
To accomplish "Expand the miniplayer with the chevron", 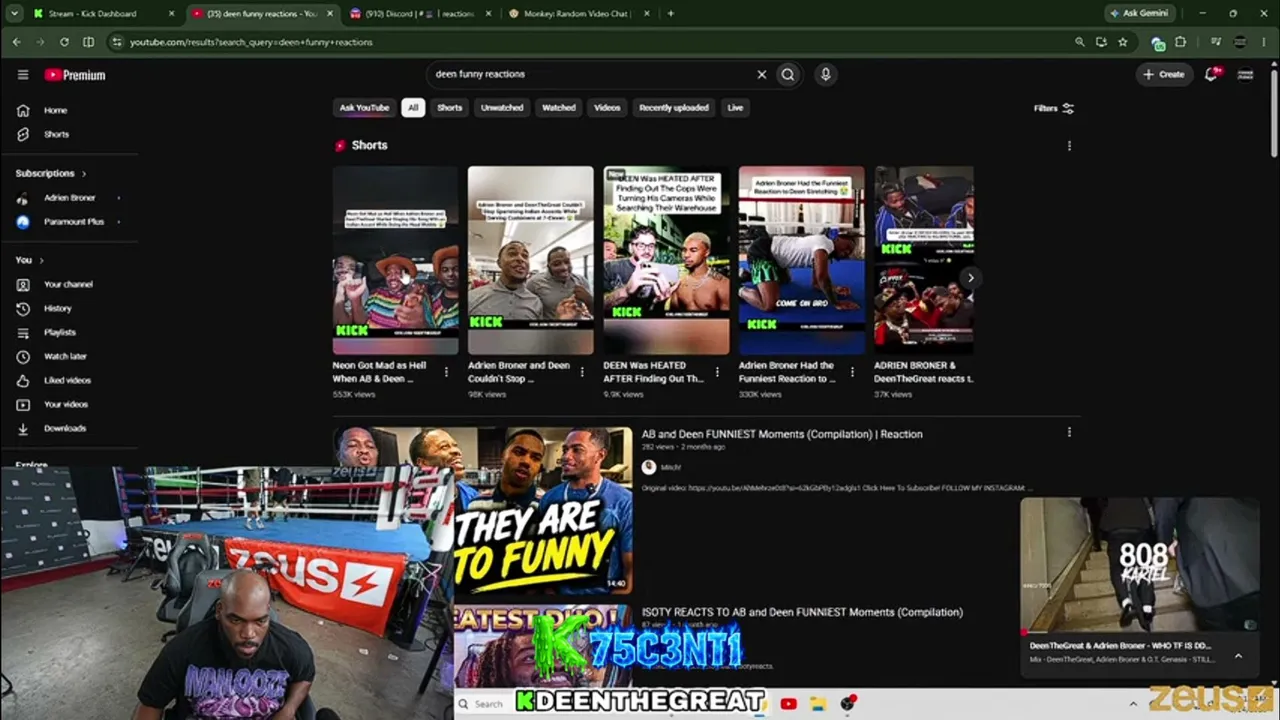I will point(1238,656).
